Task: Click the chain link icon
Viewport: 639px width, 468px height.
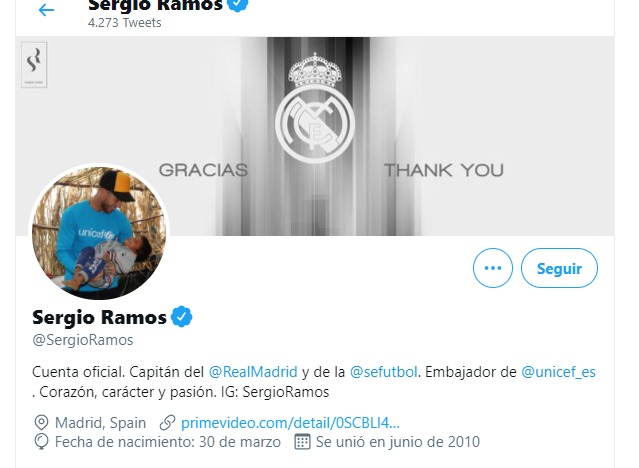Action: (167, 423)
